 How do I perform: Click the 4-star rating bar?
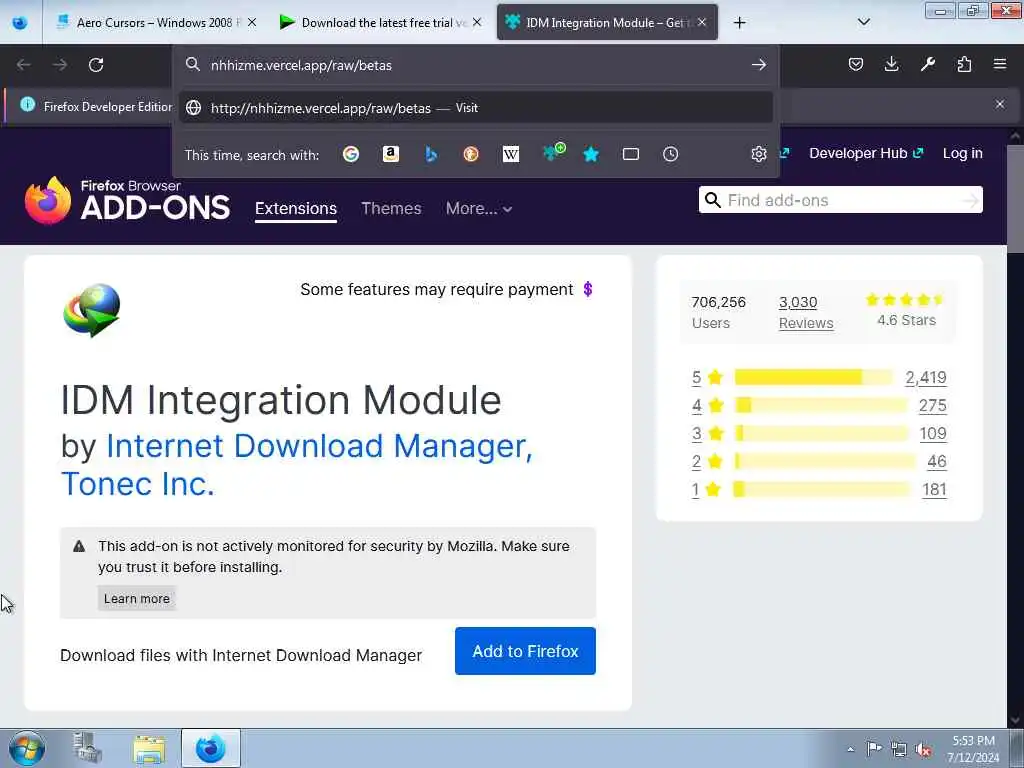tap(821, 406)
